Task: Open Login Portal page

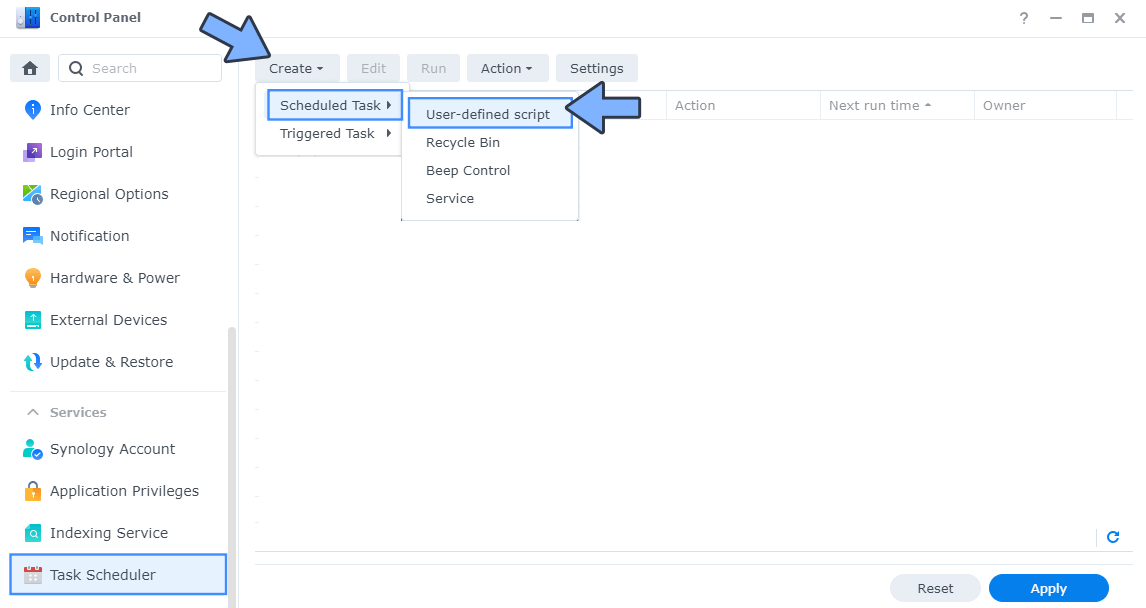Action: pos(91,152)
